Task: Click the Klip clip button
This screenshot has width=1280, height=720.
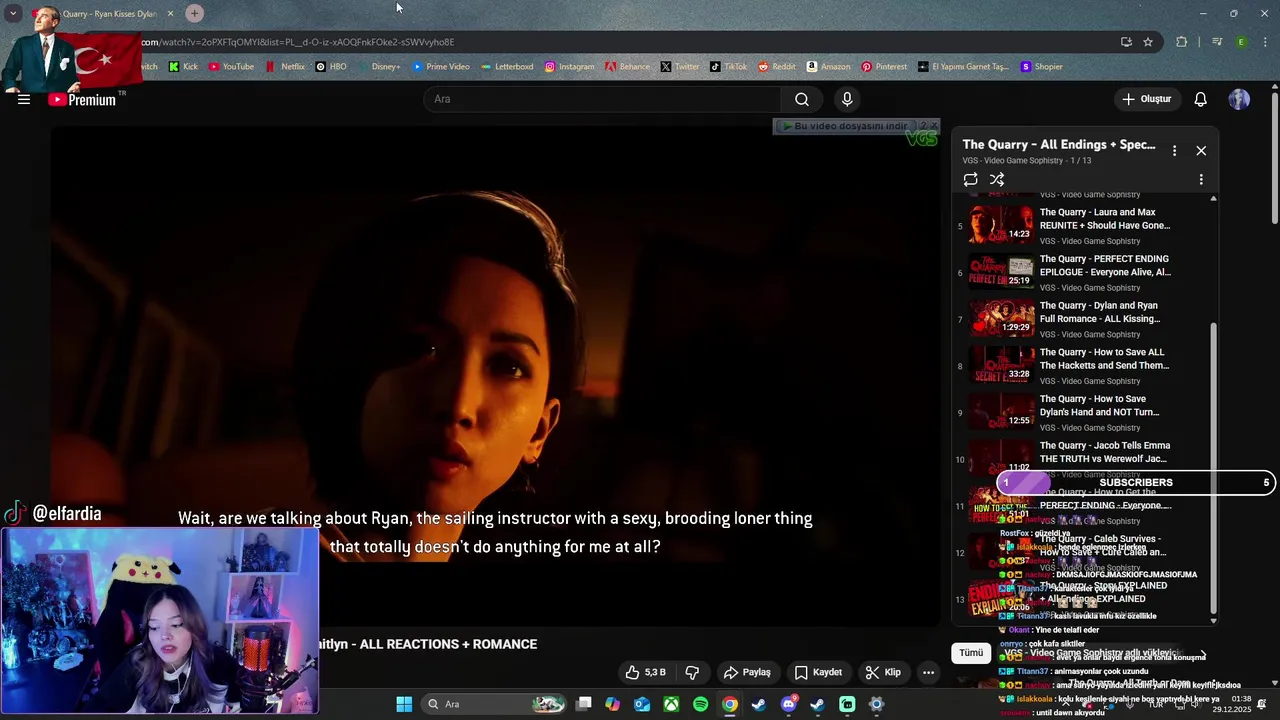Action: click(x=883, y=672)
